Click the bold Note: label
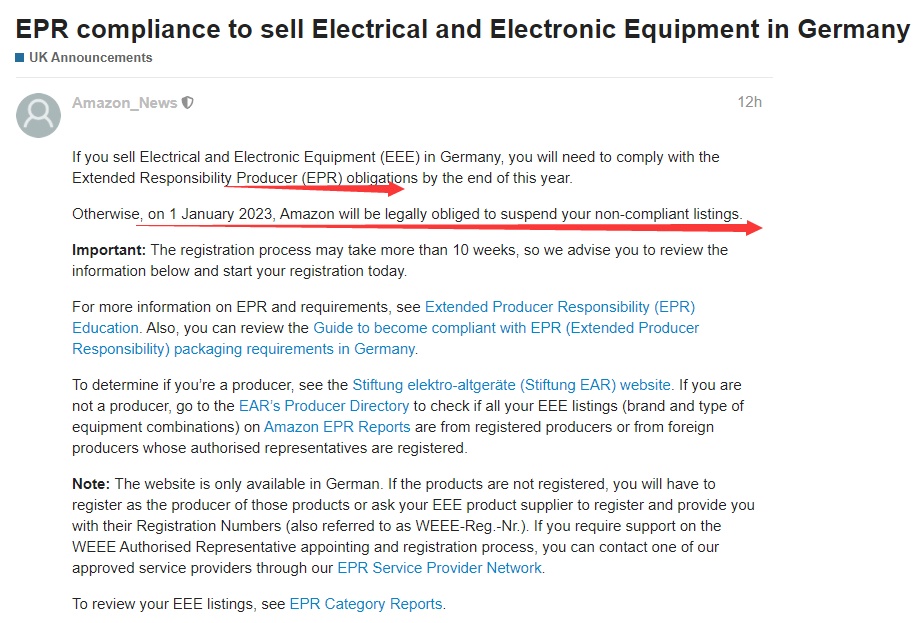Viewport: 920px width, 623px height. tap(91, 484)
